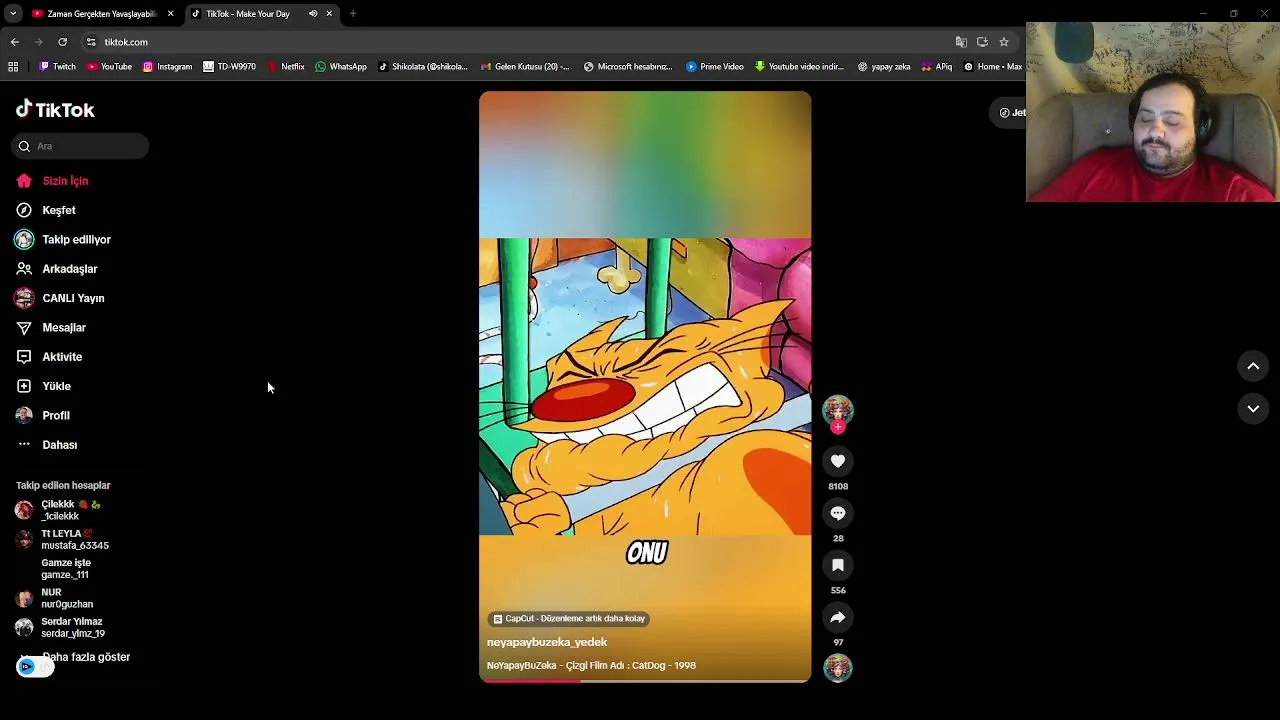Open Serdar Yılmaz followed account
Screen dimensions: 1280x720
(x=60, y=627)
